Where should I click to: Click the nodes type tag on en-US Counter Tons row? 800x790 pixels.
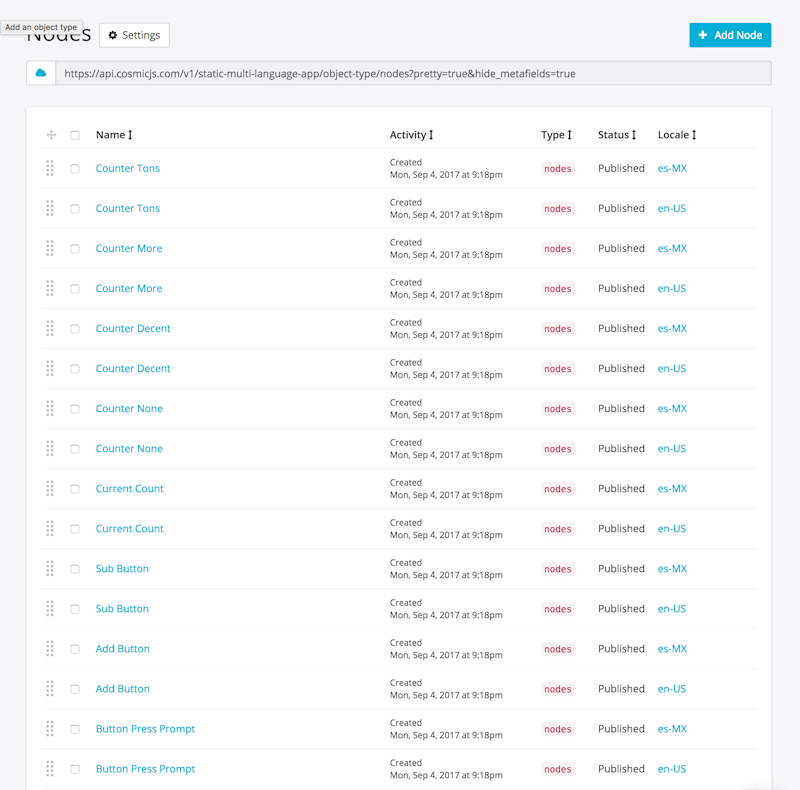pyautogui.click(x=558, y=209)
